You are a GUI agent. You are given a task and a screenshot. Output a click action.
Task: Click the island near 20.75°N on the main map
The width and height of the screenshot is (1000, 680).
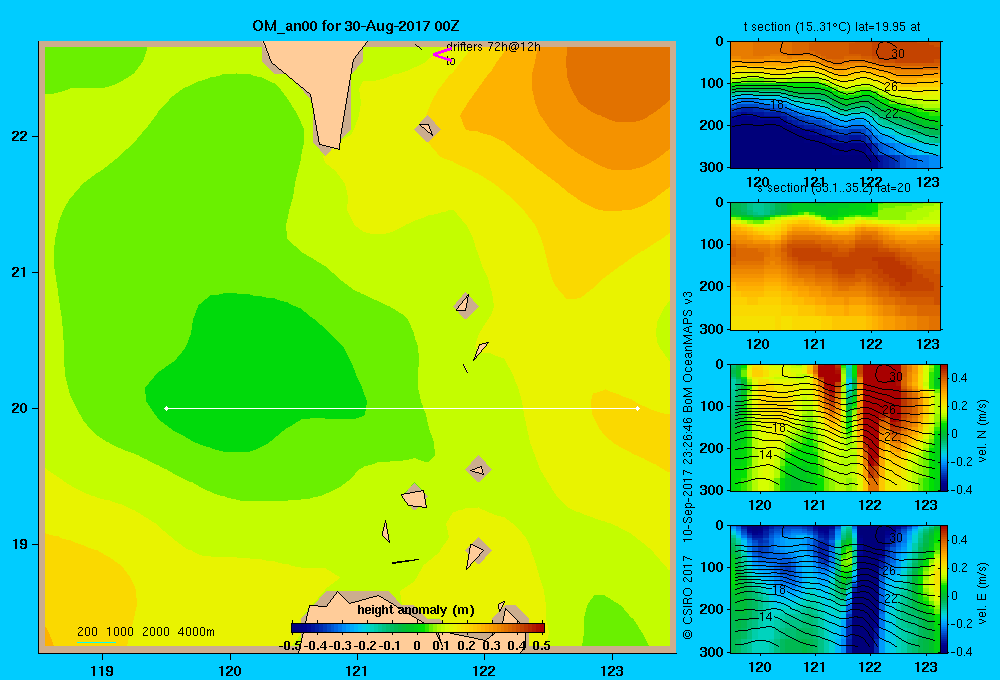coord(465,305)
